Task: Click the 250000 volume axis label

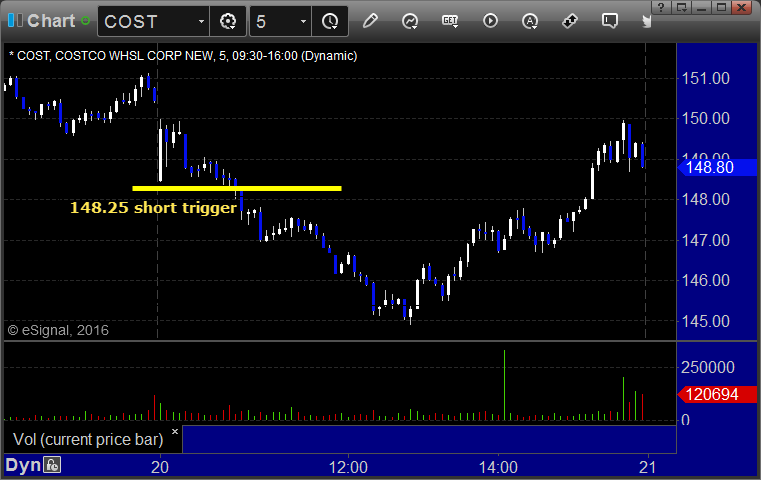Action: (x=708, y=367)
